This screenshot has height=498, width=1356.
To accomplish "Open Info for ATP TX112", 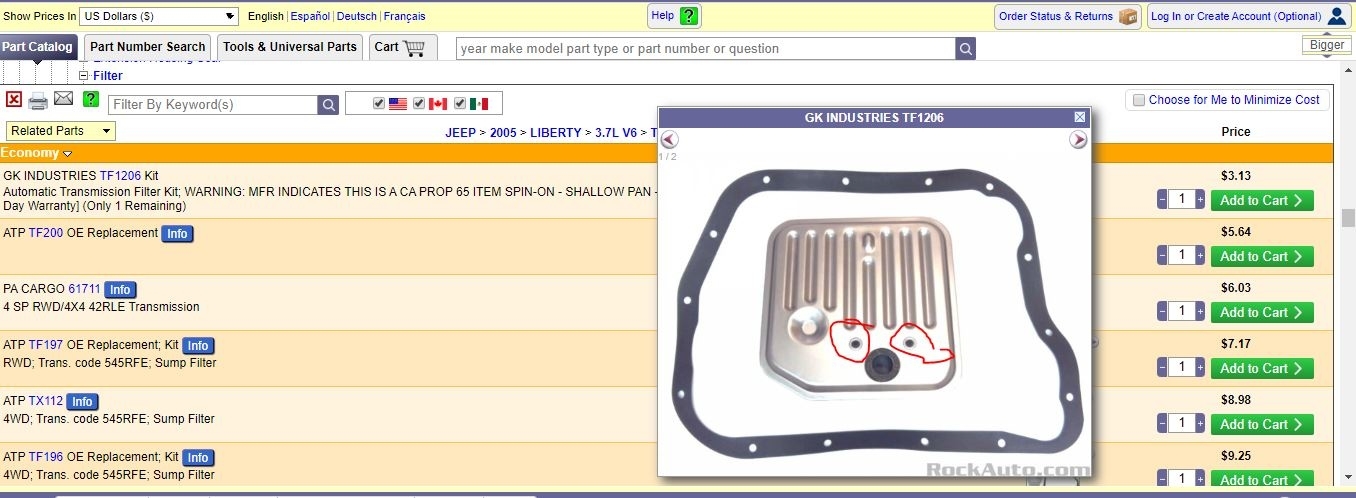I will coord(82,402).
